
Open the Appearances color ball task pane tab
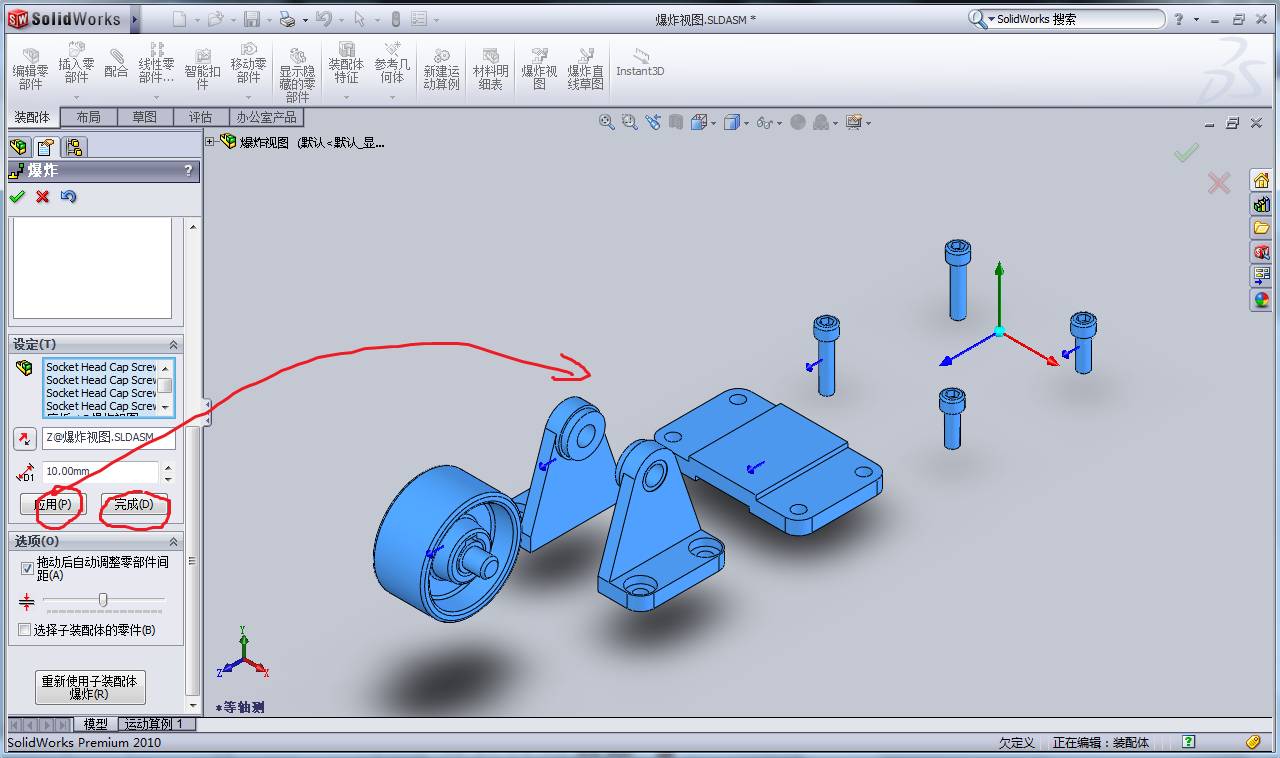1261,299
